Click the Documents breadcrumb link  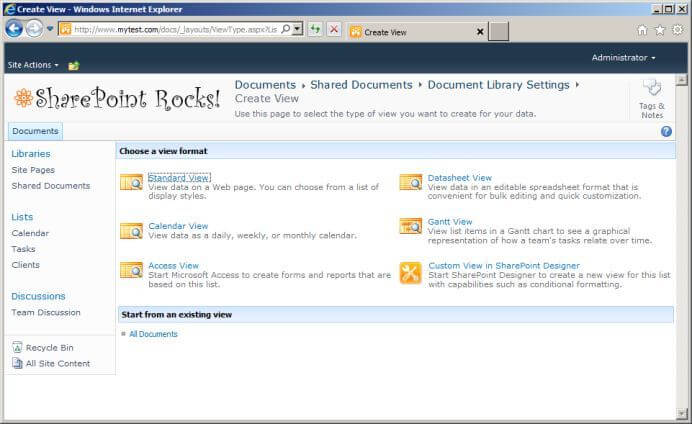(x=265, y=85)
